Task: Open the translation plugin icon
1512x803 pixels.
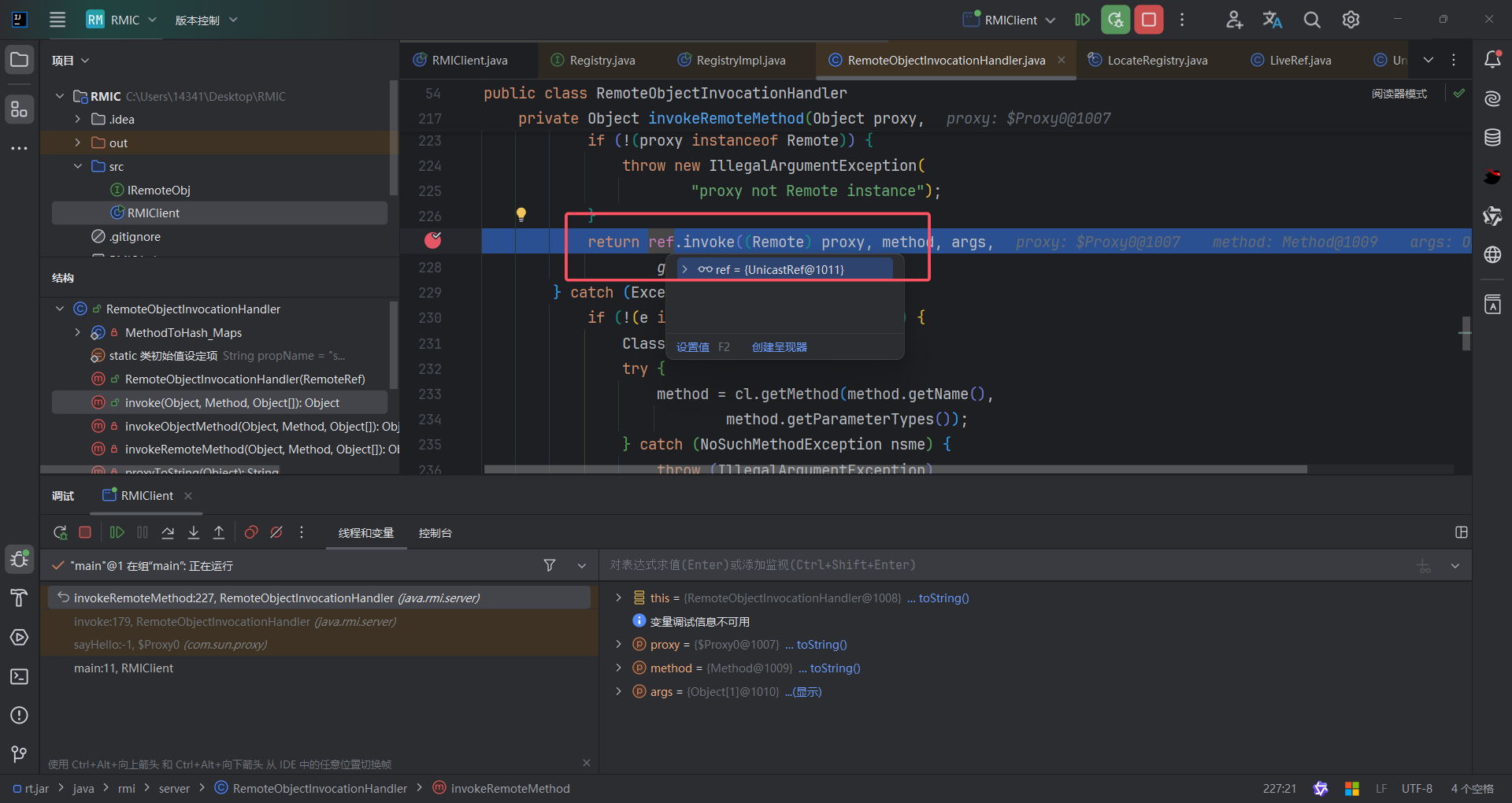Action: point(1273,20)
